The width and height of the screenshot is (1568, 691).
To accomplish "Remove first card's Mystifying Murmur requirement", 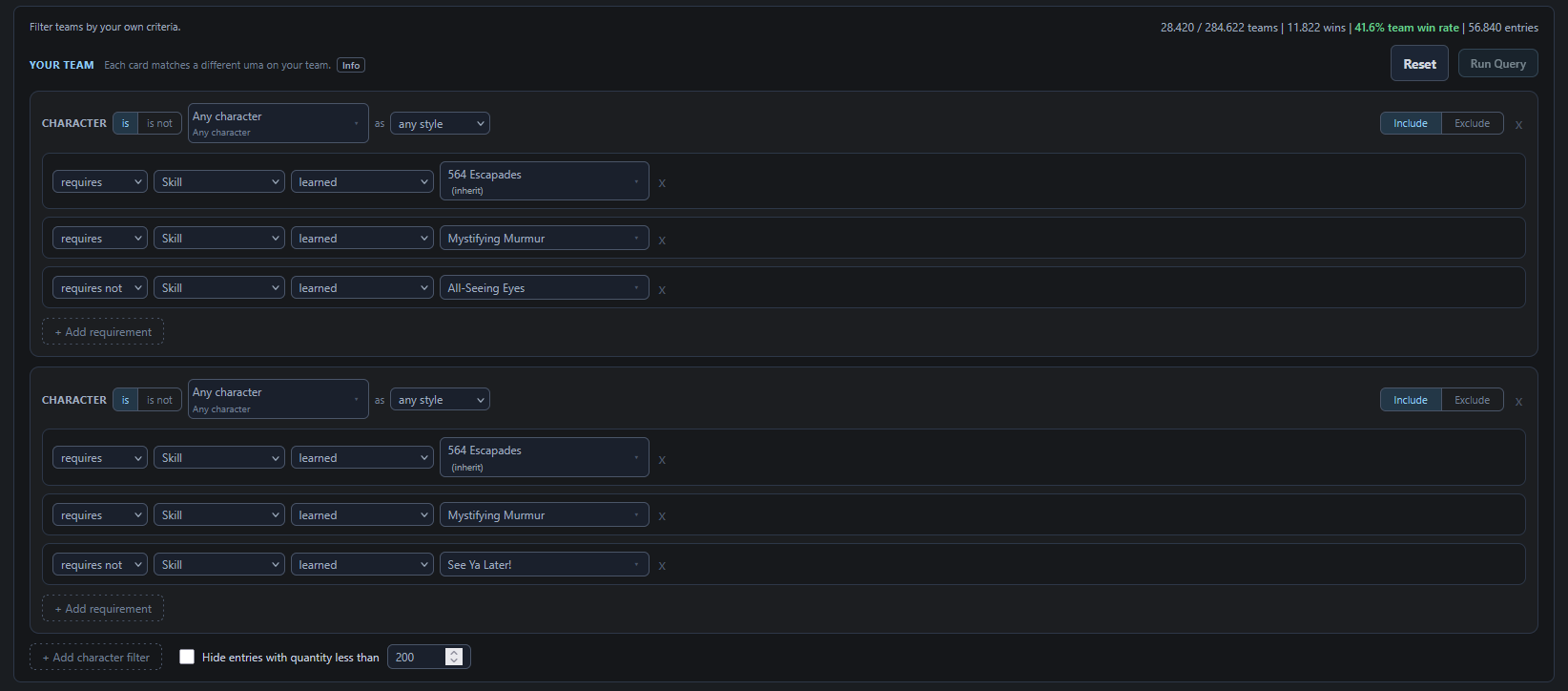I will pos(662,240).
